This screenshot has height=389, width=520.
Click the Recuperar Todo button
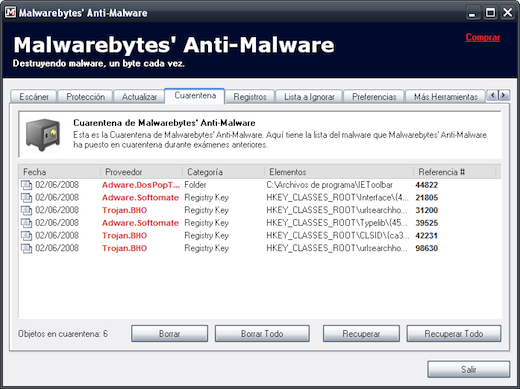point(454,334)
